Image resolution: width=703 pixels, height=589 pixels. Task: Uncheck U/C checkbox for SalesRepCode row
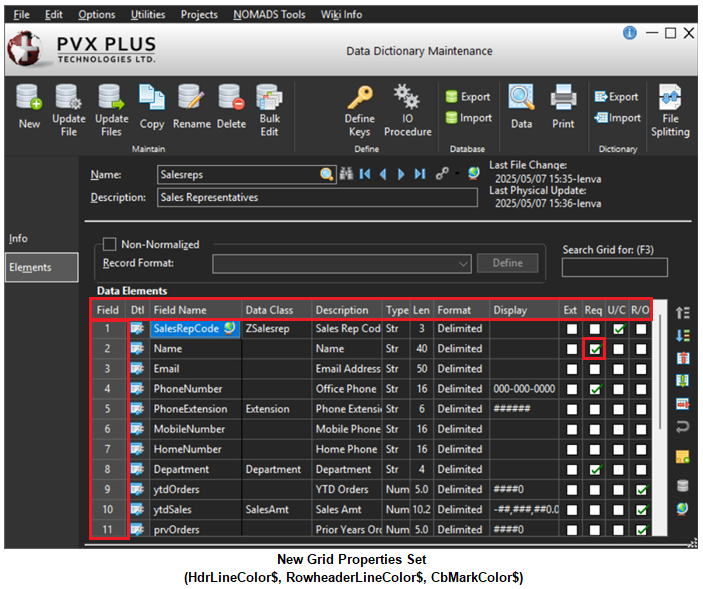point(619,329)
